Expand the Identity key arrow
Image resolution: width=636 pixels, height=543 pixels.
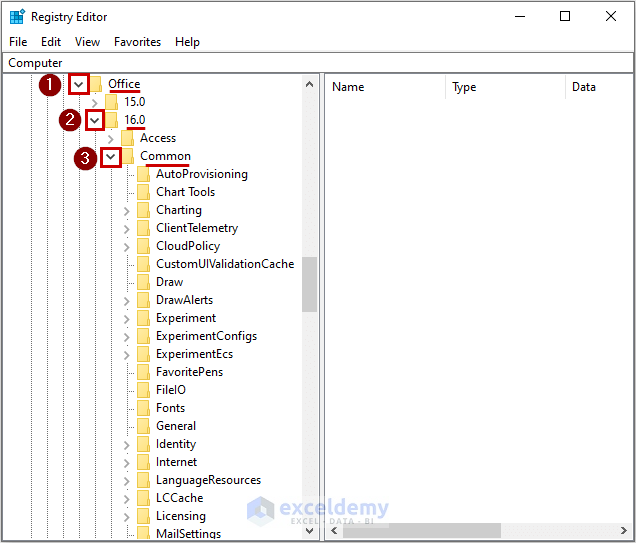click(x=127, y=445)
